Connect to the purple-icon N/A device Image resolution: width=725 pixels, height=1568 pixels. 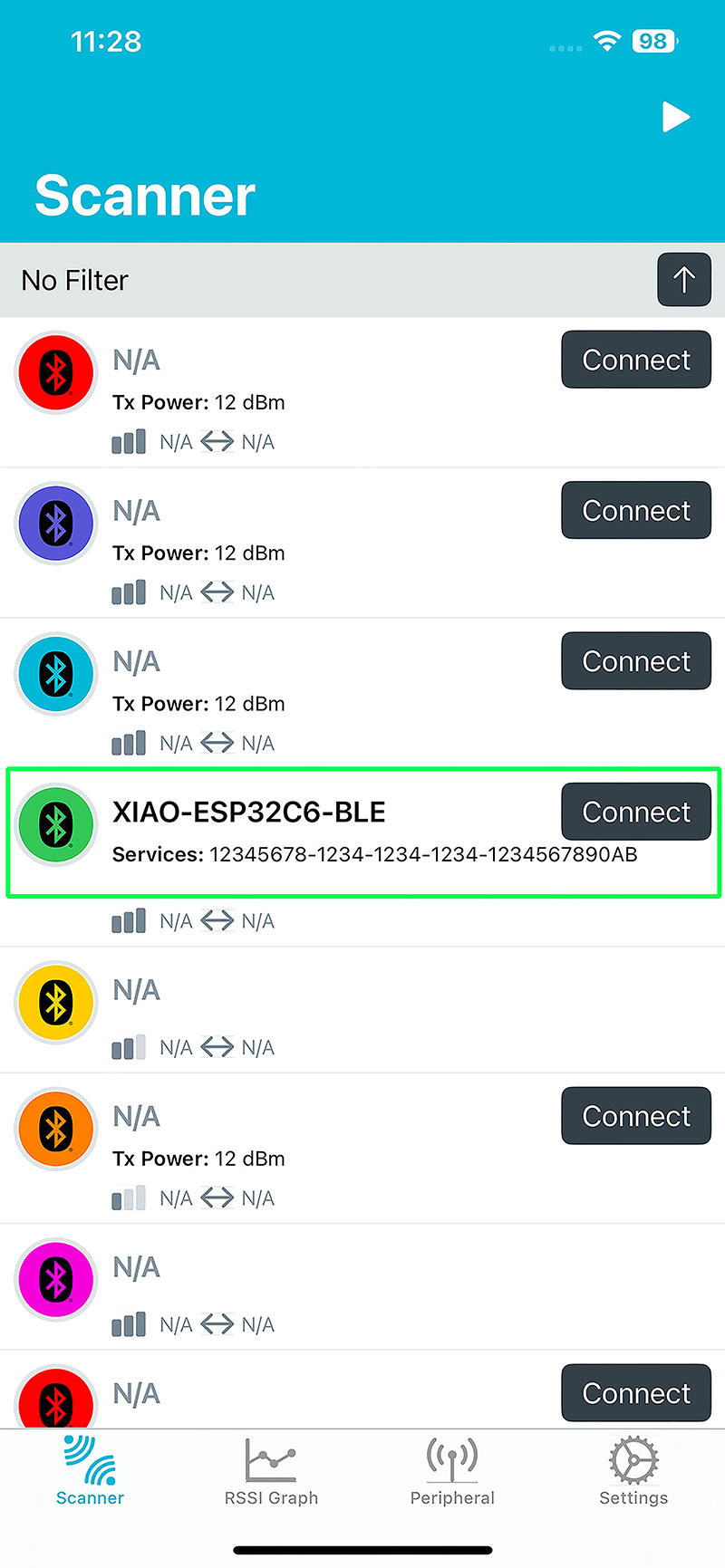[x=636, y=510]
